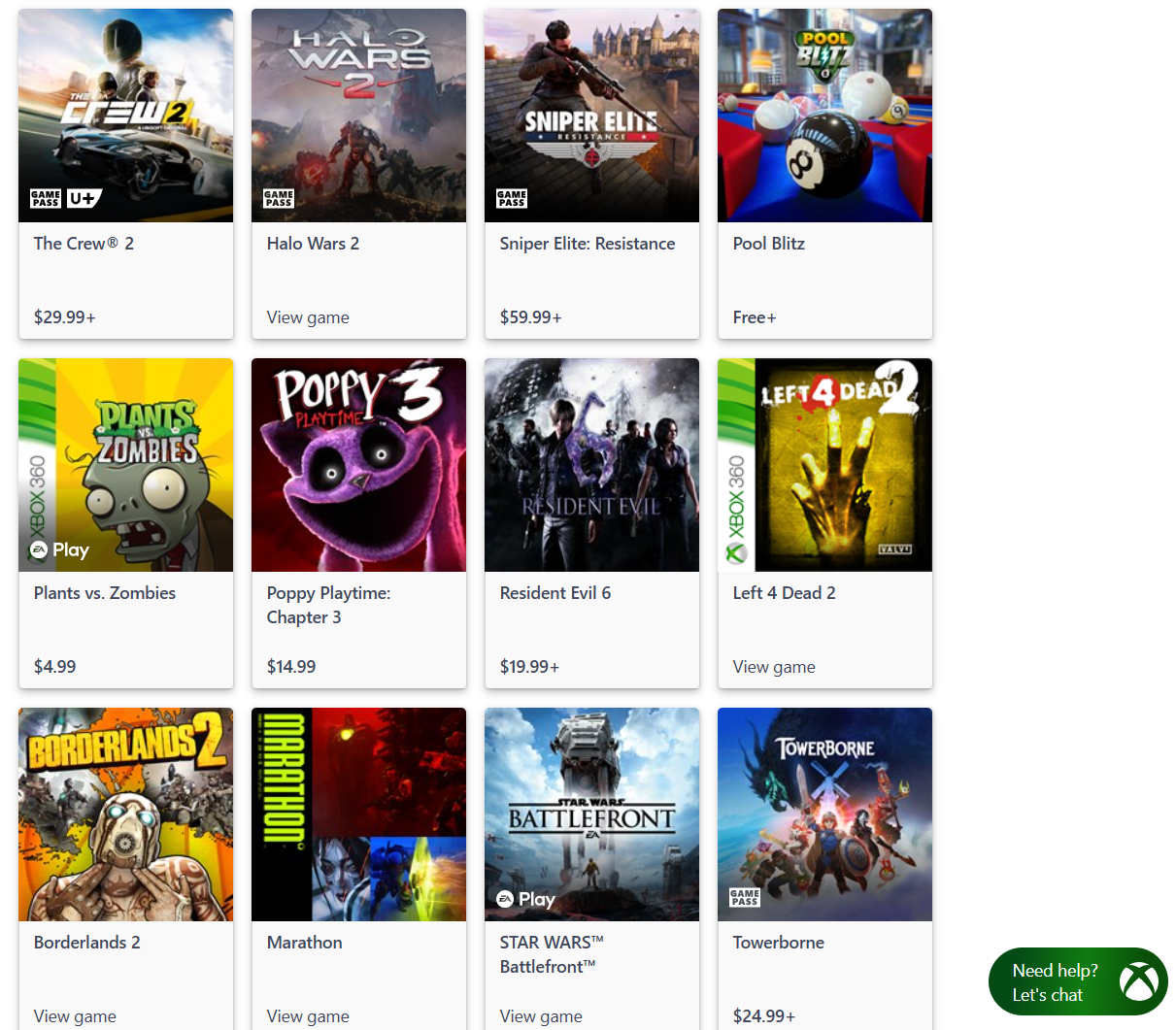Click Free+ under Pool Blitz
The image size is (1176, 1030).
pyautogui.click(x=755, y=317)
